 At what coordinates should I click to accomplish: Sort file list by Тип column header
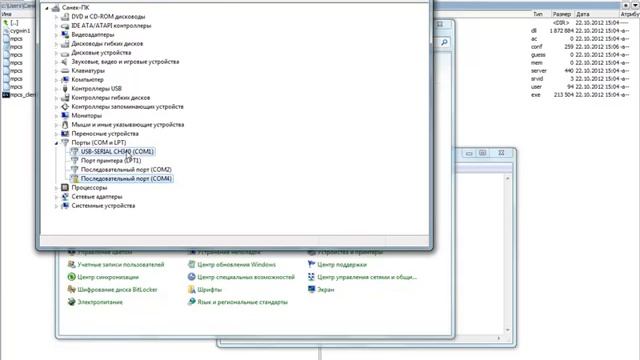pos(538,14)
